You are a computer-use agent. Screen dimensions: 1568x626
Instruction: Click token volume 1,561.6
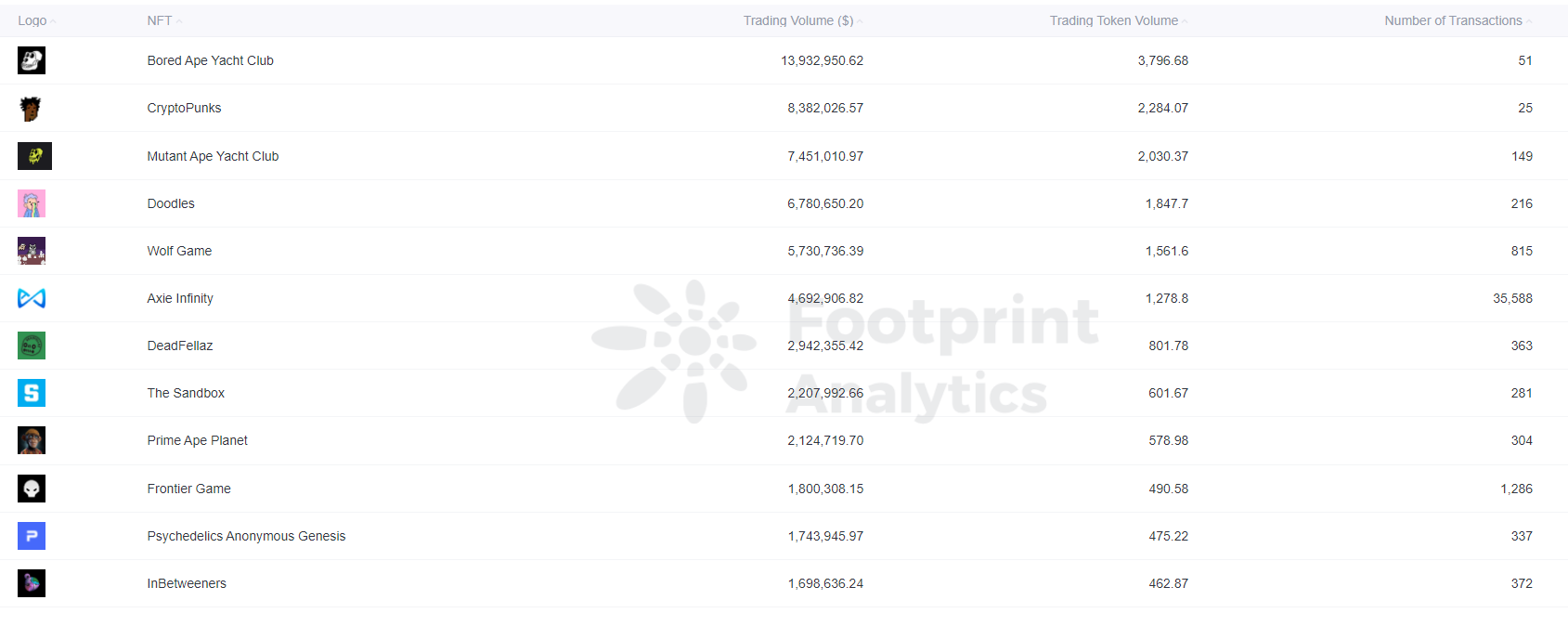1167,251
